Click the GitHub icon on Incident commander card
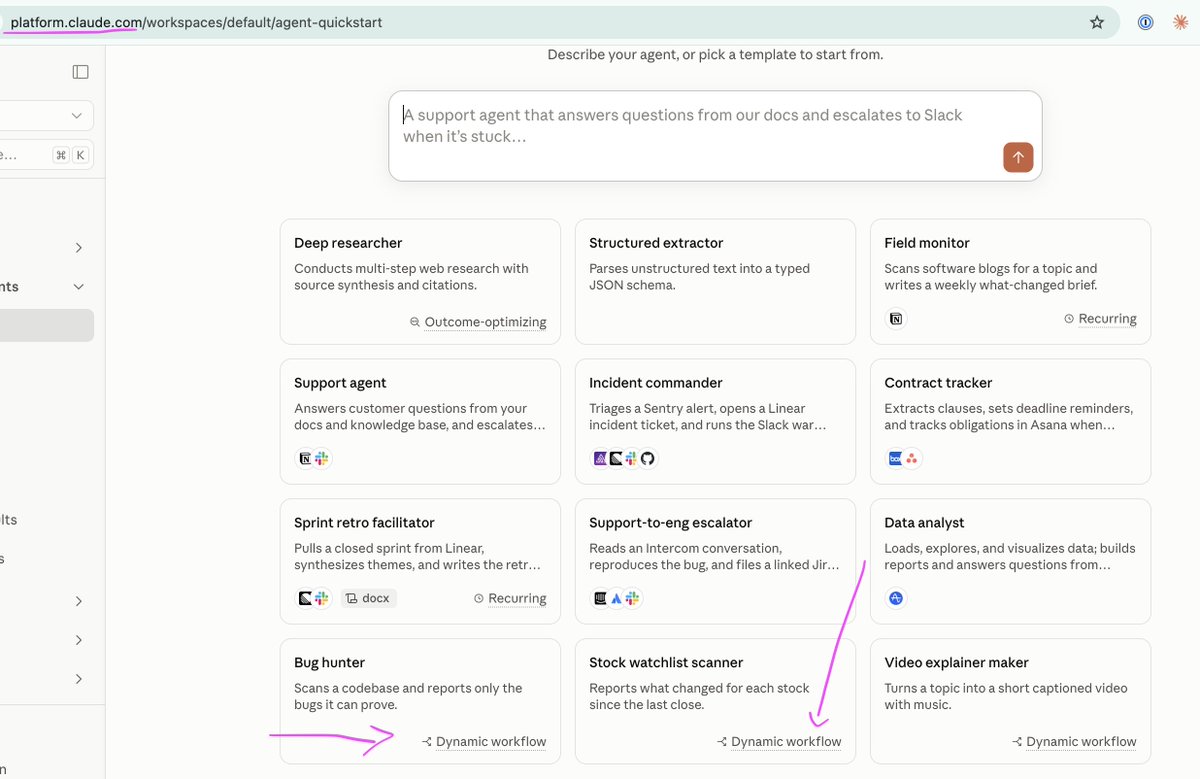 point(647,459)
